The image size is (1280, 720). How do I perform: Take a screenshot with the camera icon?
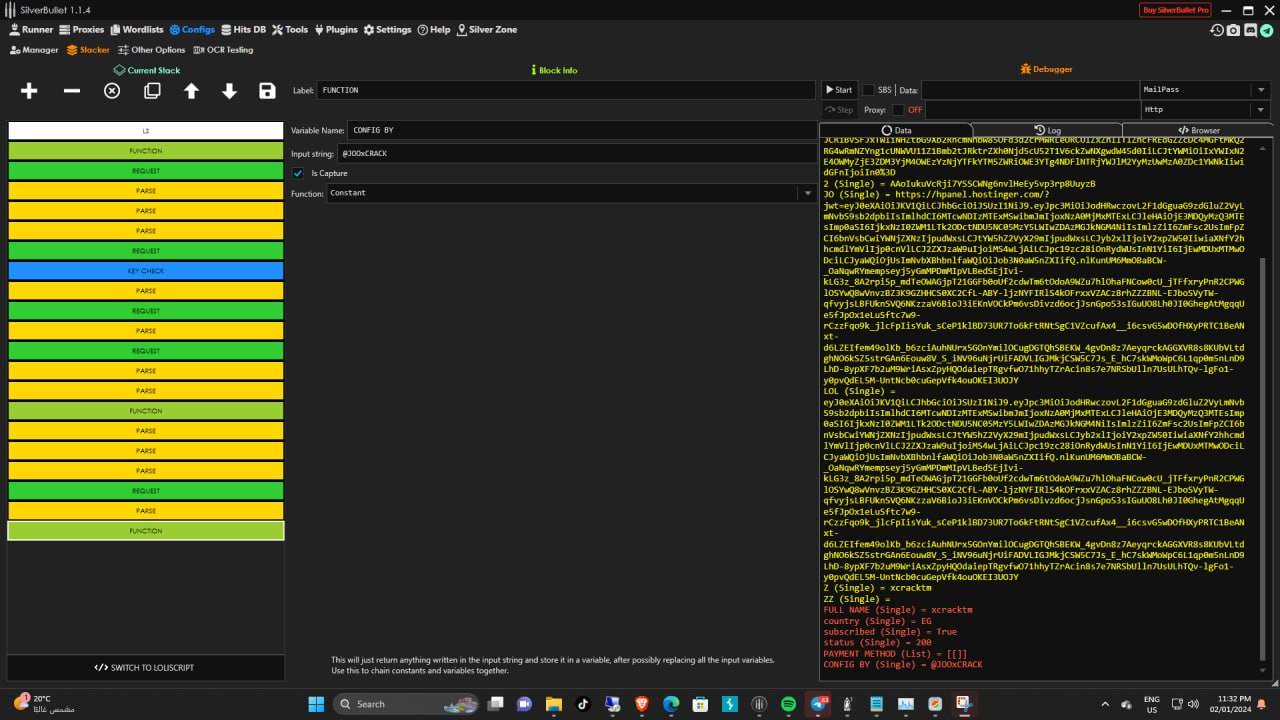coord(1233,30)
